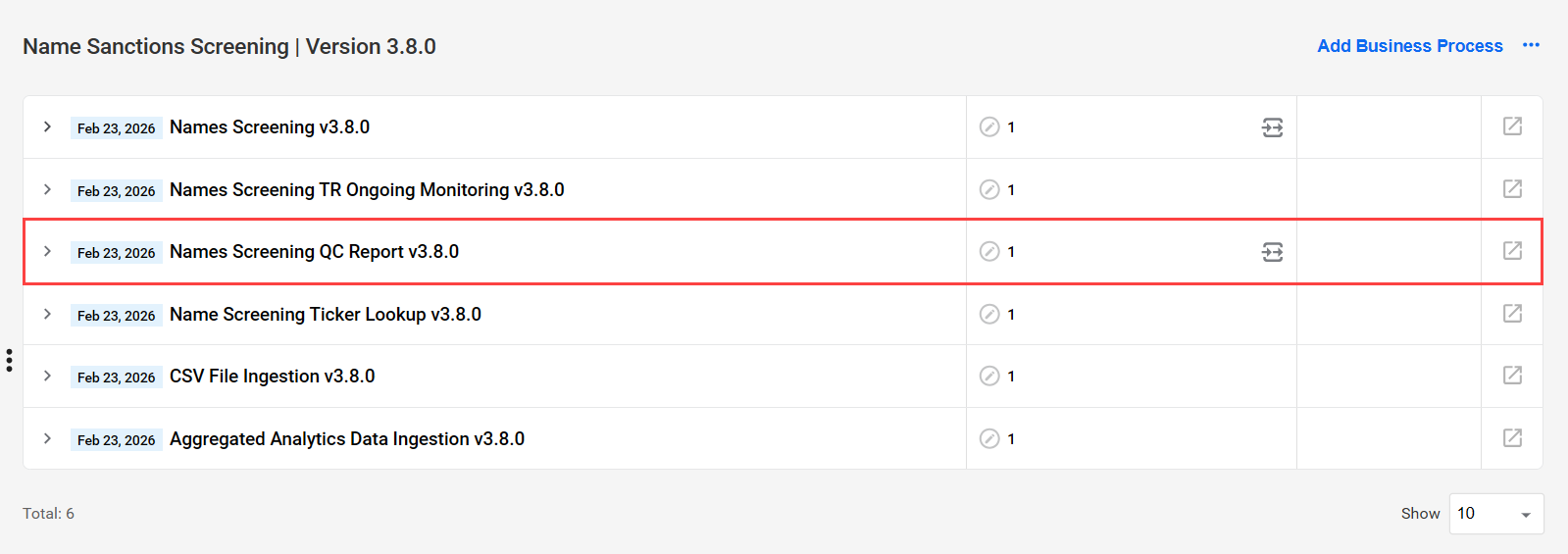Expand the Names Screening QC Report row
1568x554 pixels.
pyautogui.click(x=47, y=251)
